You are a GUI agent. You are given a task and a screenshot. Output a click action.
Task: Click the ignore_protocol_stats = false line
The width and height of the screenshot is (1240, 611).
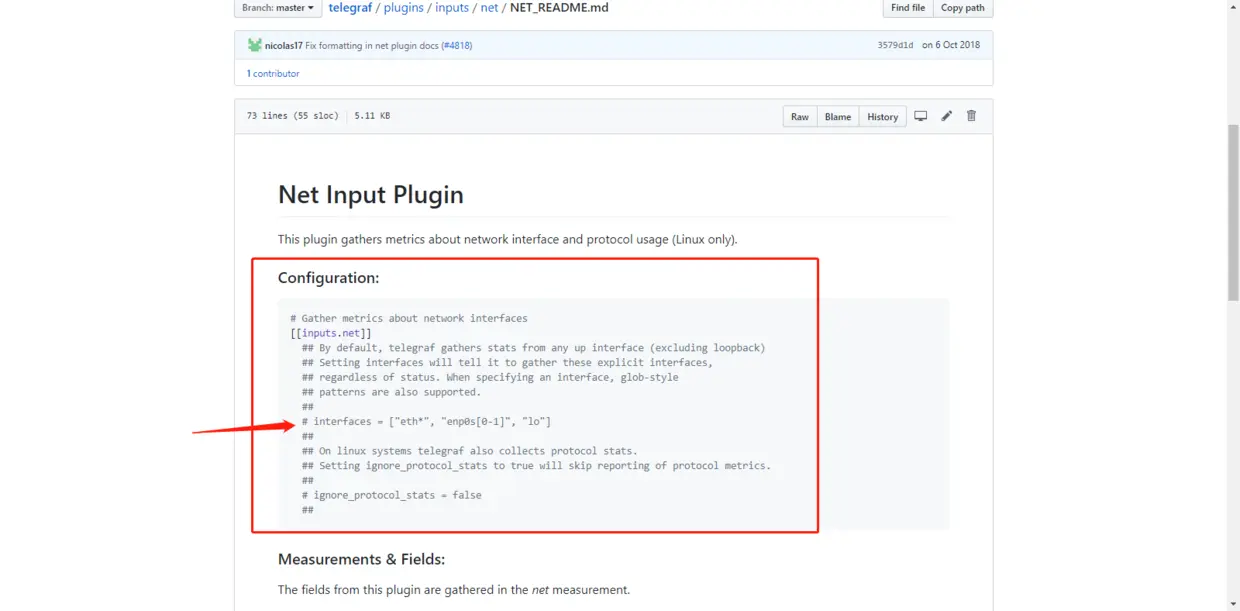(x=391, y=495)
